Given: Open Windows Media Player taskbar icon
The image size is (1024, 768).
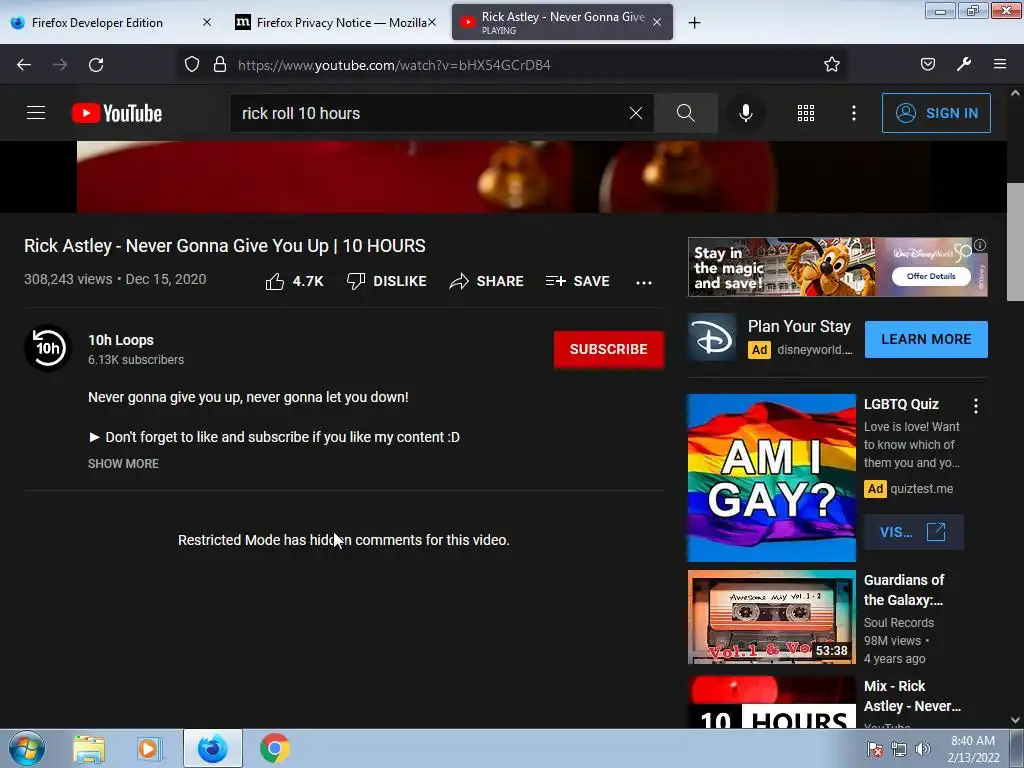Looking at the screenshot, I should (149, 748).
